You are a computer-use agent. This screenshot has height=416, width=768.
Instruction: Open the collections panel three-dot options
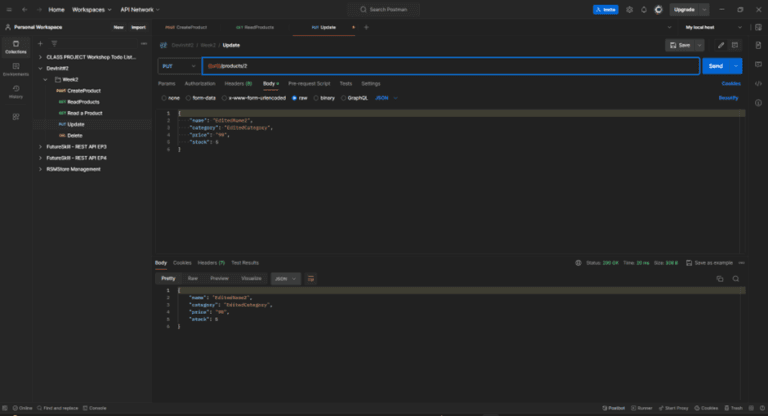144,44
